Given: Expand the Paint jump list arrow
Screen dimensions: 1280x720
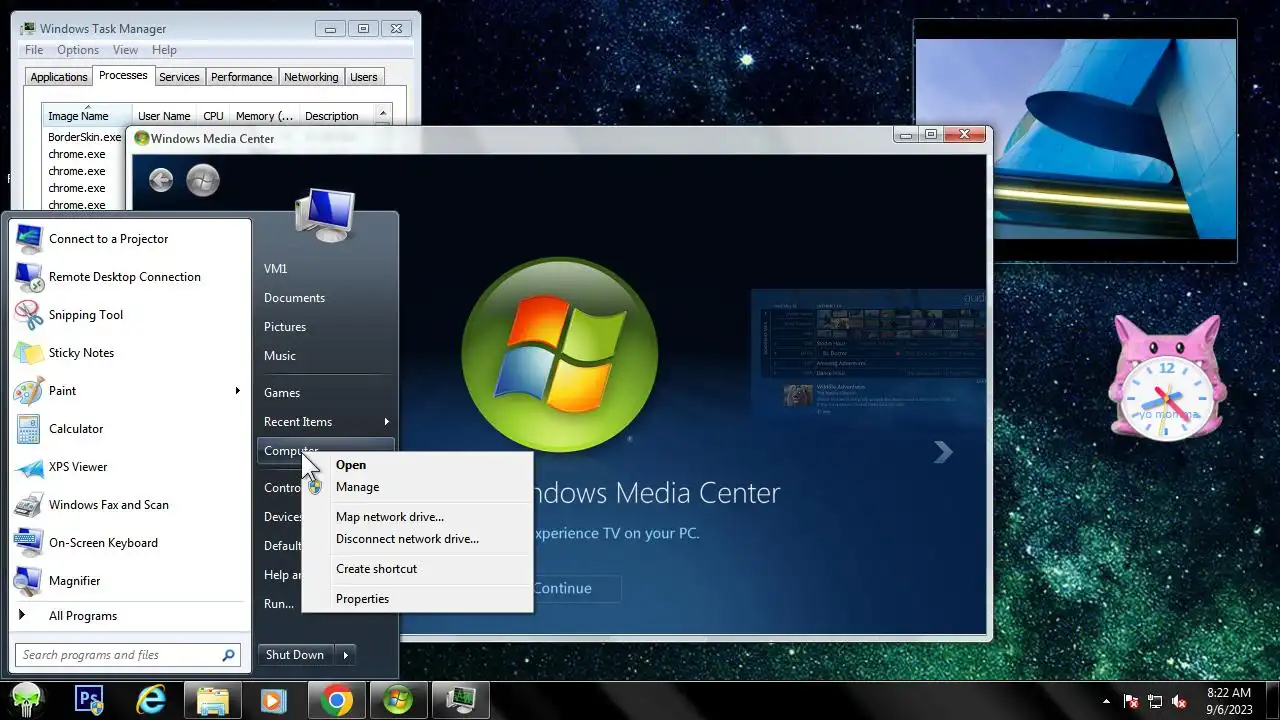Looking at the screenshot, I should (238, 391).
